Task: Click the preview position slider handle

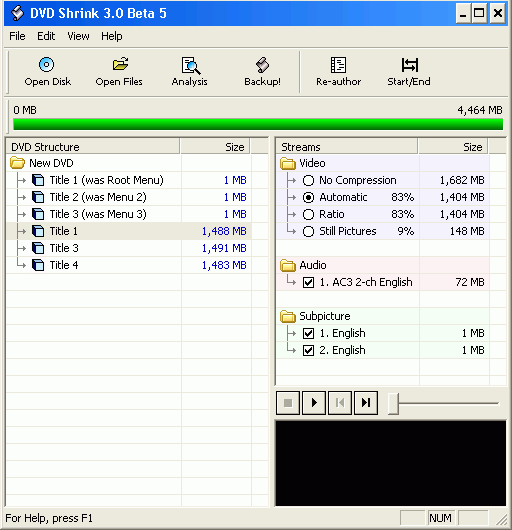Action: coord(393,403)
